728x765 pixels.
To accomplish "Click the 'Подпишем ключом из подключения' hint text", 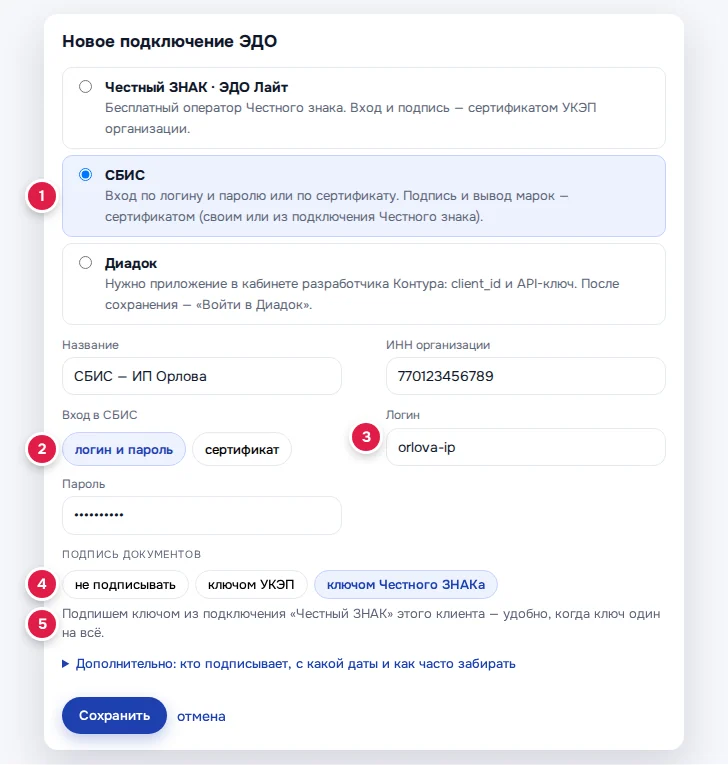I will click(361, 623).
